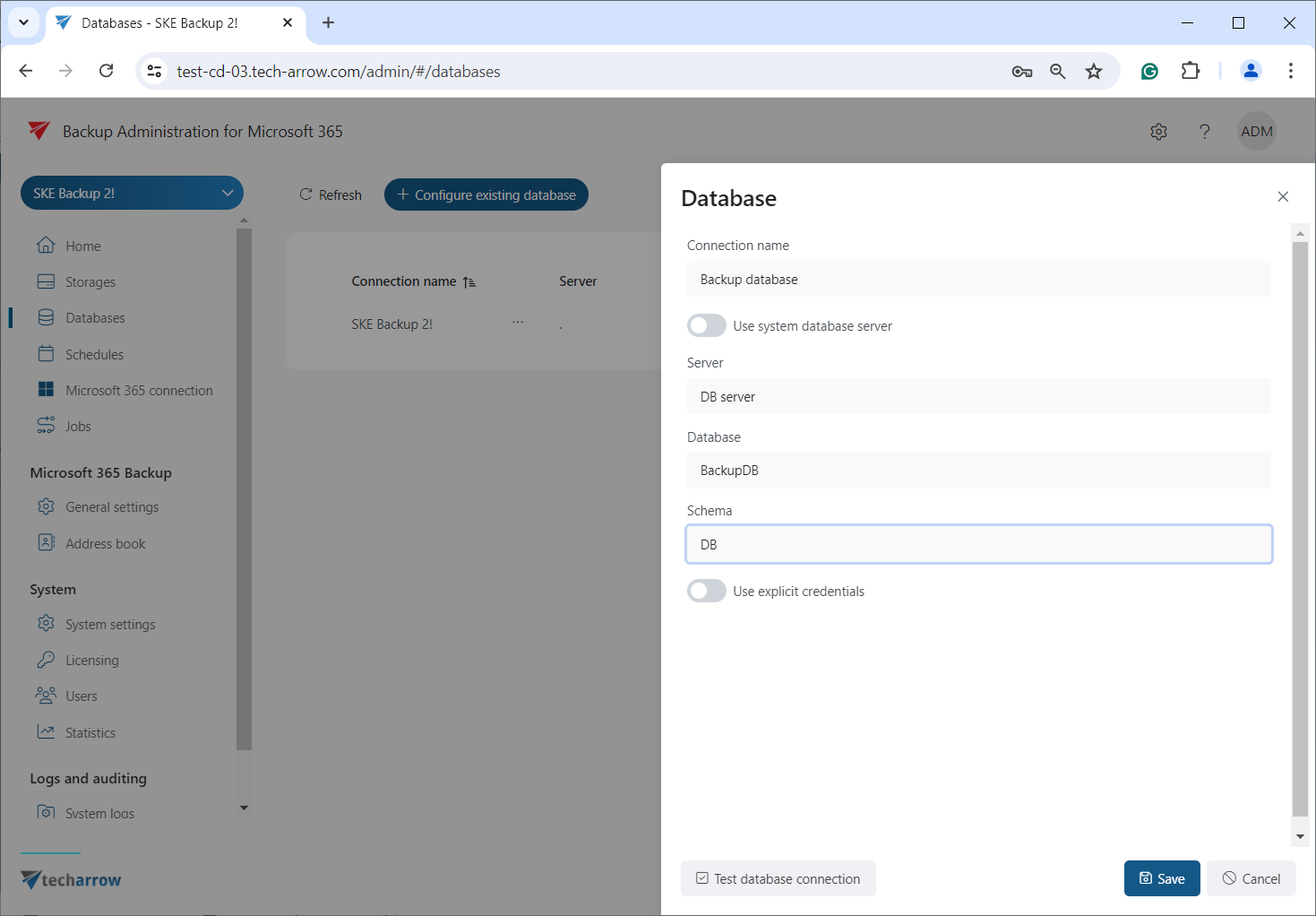Click the Schema input field
Image resolution: width=1316 pixels, height=916 pixels.
click(x=978, y=544)
